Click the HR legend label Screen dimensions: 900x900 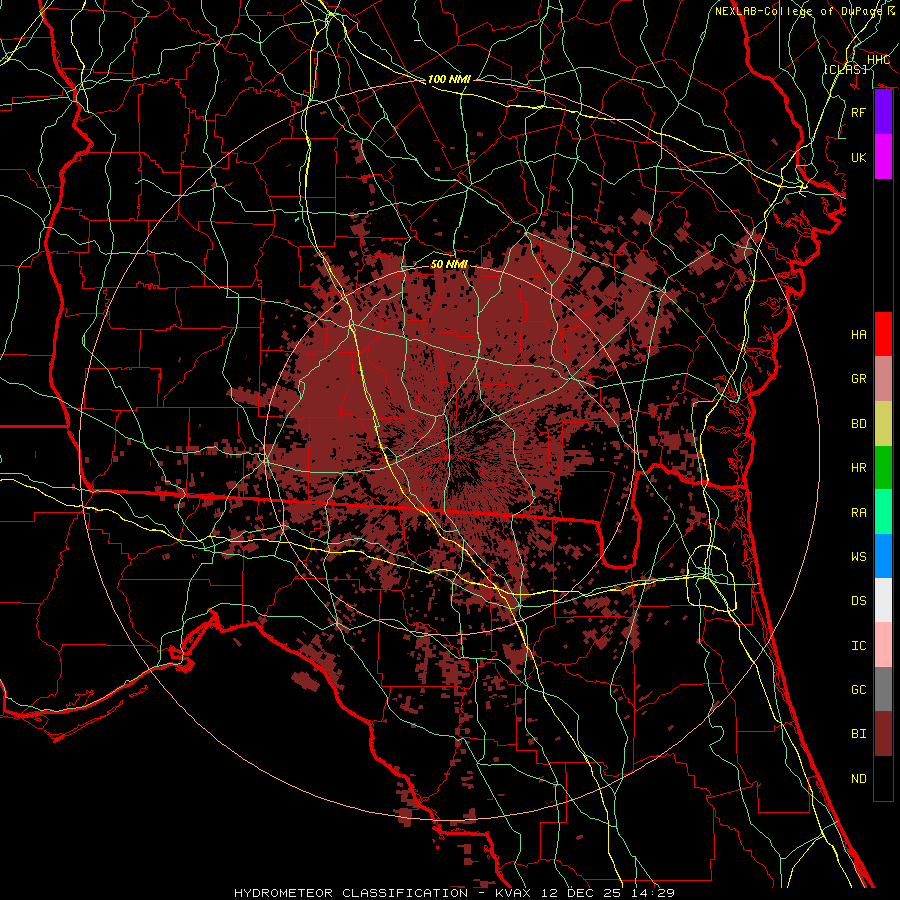[859, 468]
